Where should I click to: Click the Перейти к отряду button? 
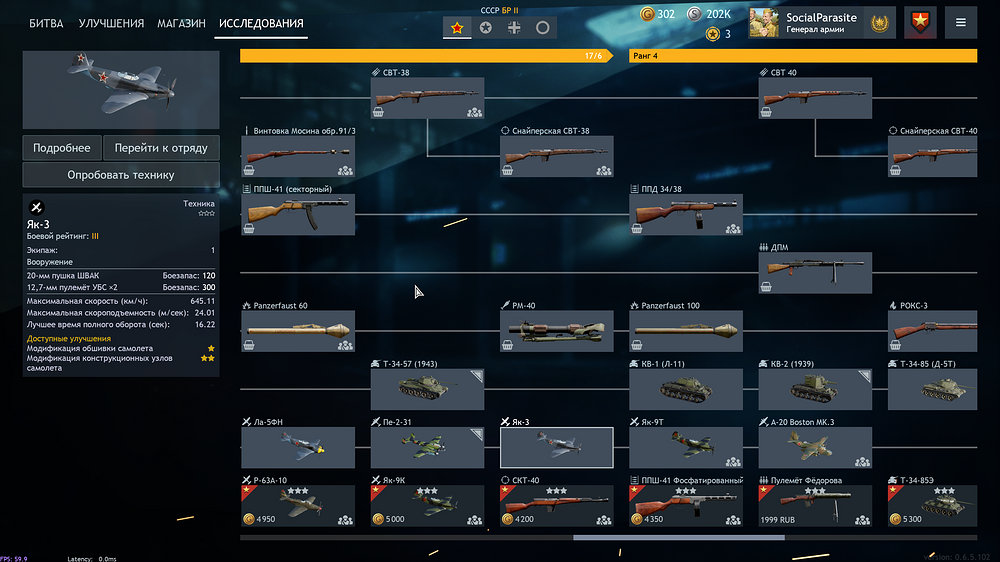click(x=161, y=148)
